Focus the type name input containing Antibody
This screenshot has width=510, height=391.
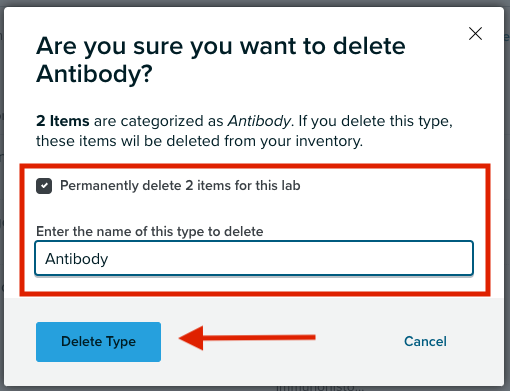pyautogui.click(x=254, y=258)
